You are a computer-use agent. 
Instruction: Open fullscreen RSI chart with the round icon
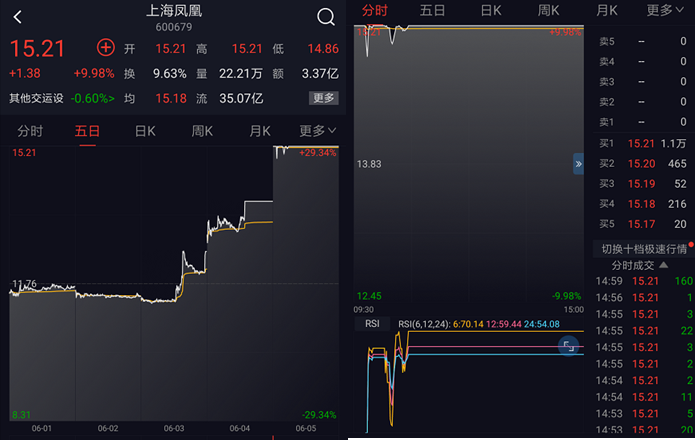pyautogui.click(x=569, y=346)
